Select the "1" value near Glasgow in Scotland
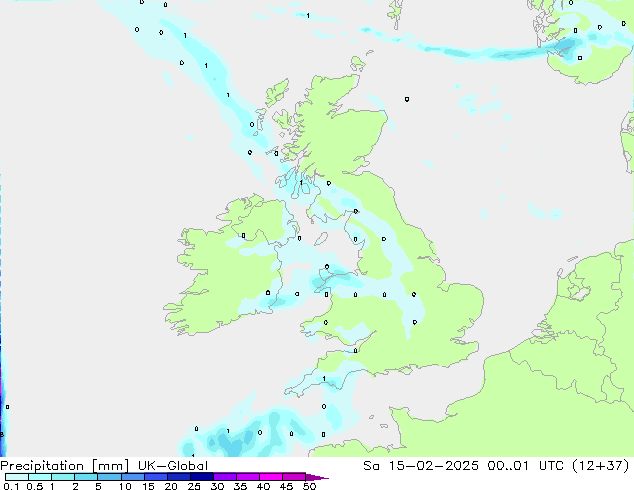 click(301, 183)
